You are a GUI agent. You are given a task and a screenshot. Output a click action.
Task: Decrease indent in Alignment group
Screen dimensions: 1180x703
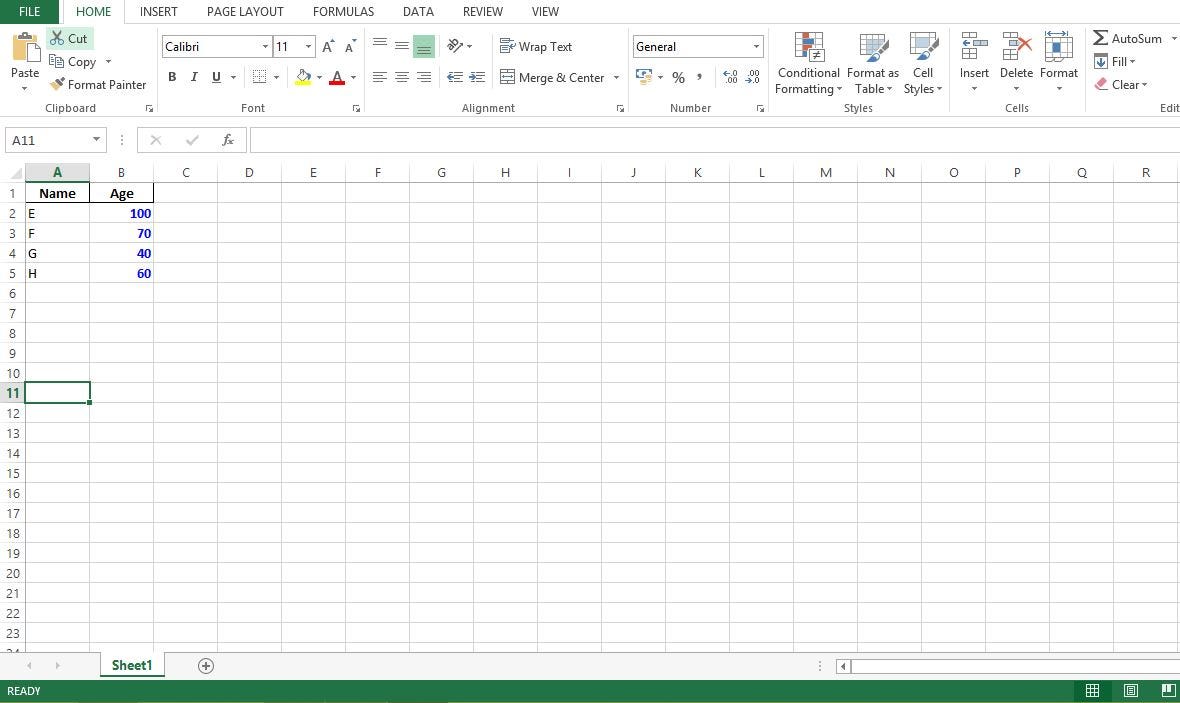point(455,77)
